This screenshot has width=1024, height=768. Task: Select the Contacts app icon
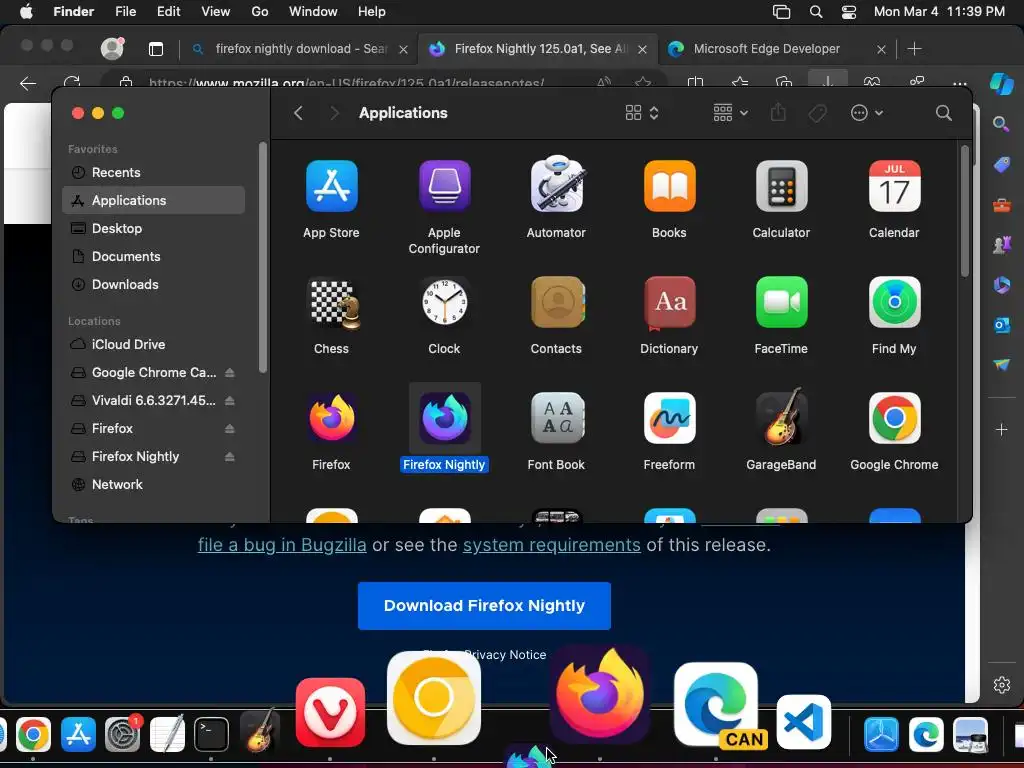tap(557, 302)
